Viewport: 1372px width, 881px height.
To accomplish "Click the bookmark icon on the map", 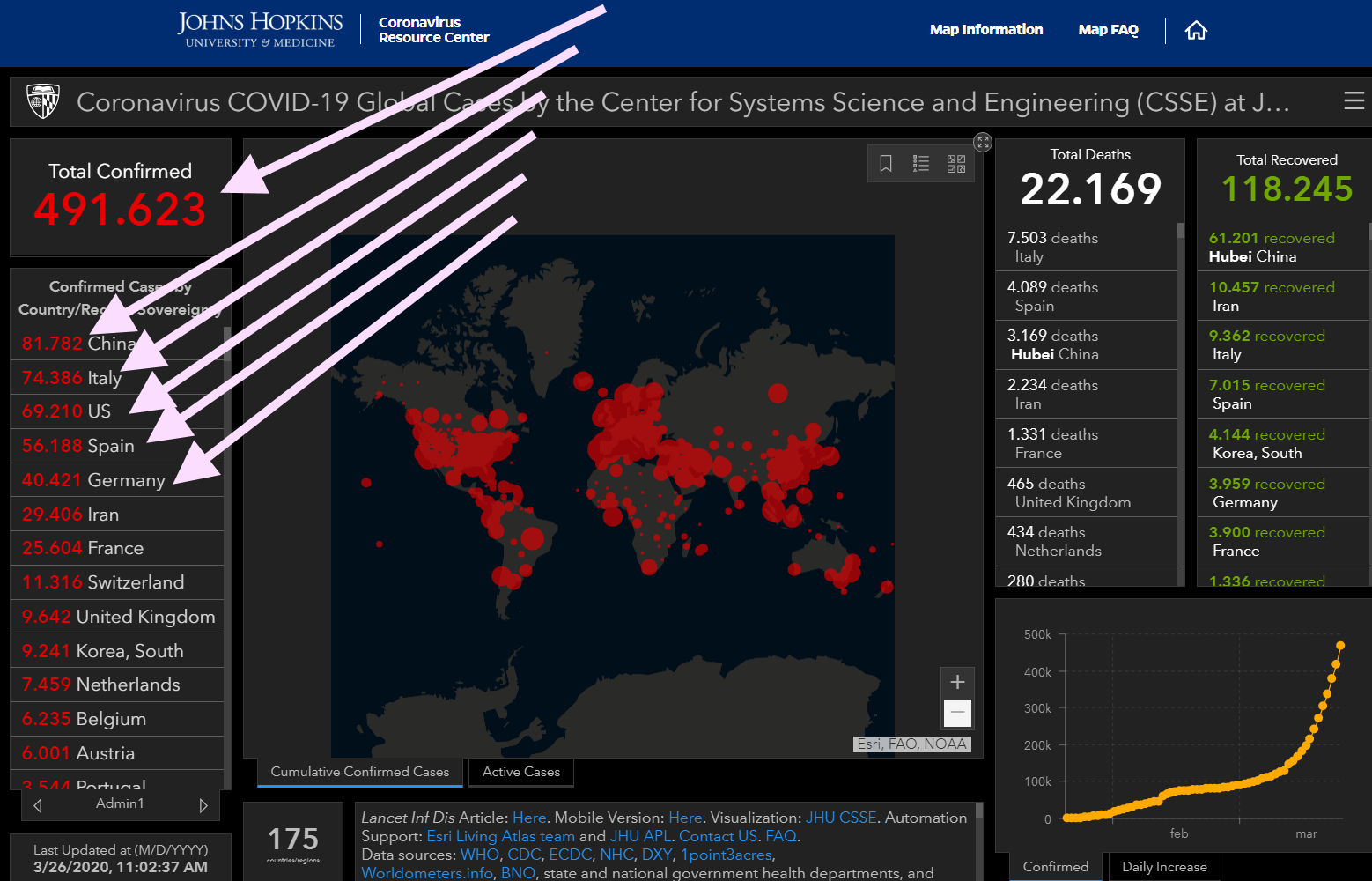I will point(886,163).
